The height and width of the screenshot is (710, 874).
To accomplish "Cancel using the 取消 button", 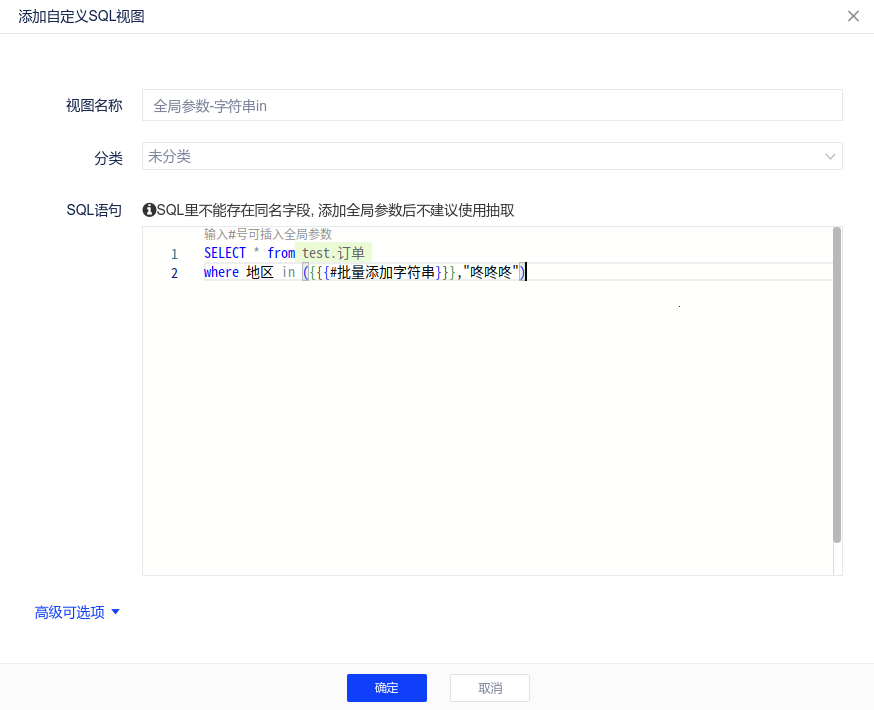I will pos(489,688).
